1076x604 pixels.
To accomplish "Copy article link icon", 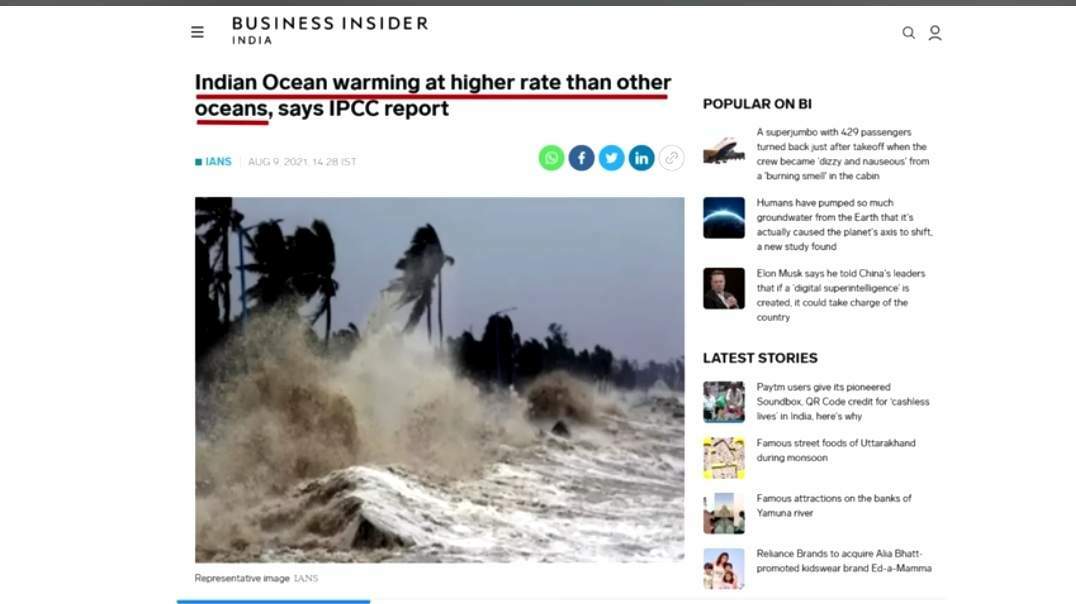I will click(672, 158).
